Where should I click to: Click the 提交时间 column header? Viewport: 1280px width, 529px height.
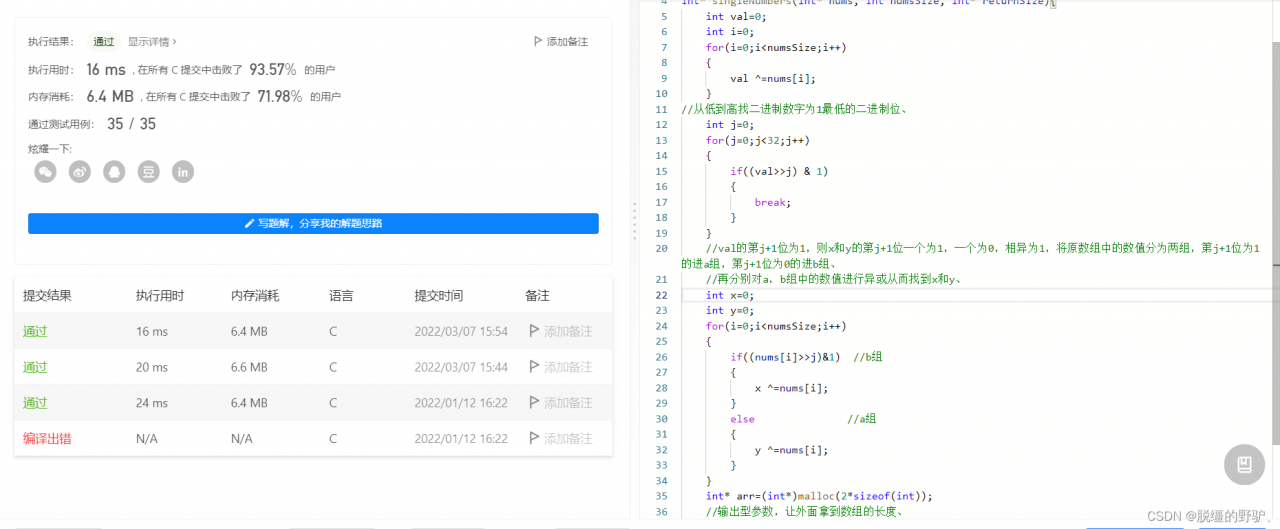pos(439,296)
